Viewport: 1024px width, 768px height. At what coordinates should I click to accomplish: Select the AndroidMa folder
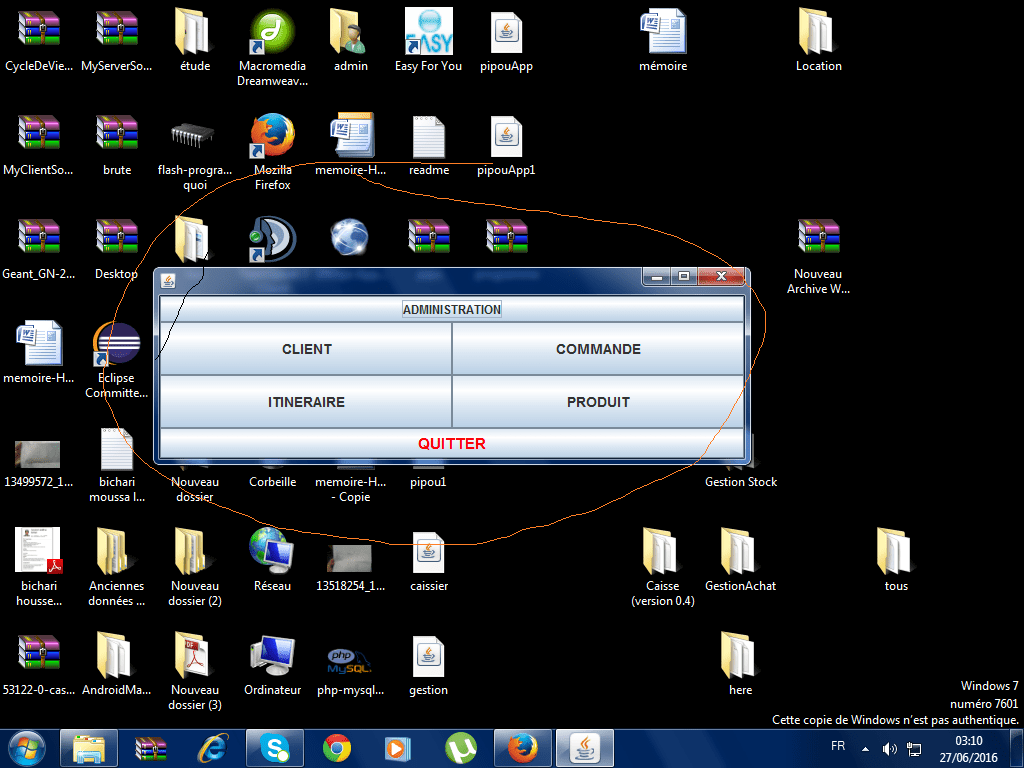point(116,654)
